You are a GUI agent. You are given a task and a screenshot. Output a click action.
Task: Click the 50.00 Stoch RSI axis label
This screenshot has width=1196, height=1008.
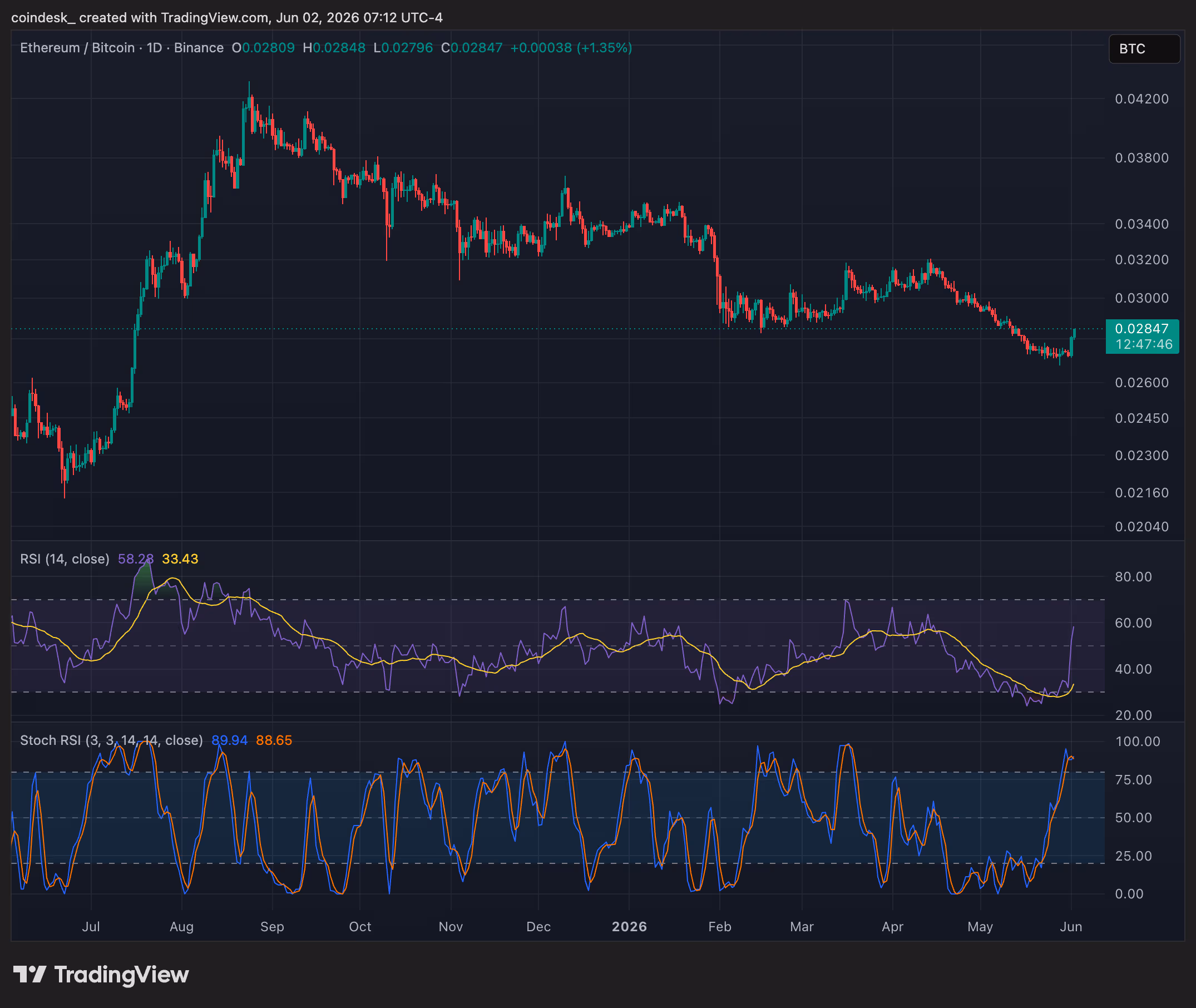point(1133,817)
